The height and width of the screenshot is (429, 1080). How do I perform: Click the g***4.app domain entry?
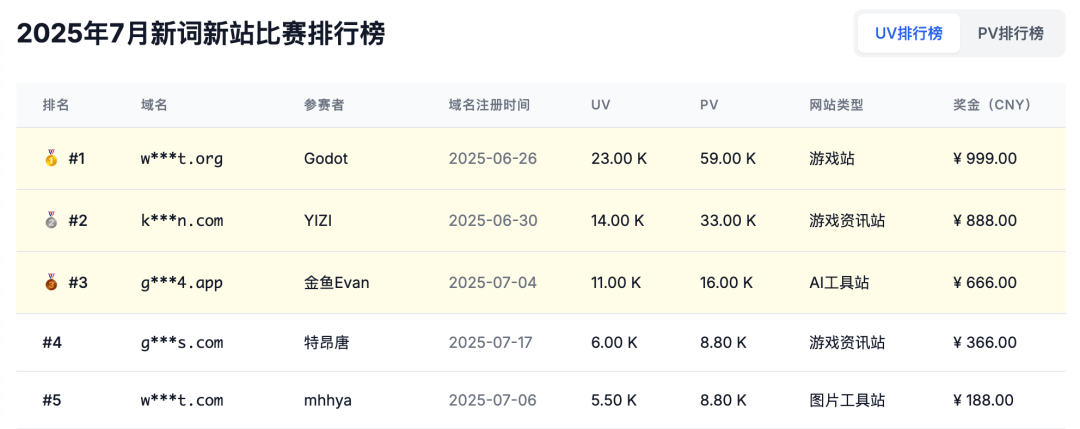point(182,282)
